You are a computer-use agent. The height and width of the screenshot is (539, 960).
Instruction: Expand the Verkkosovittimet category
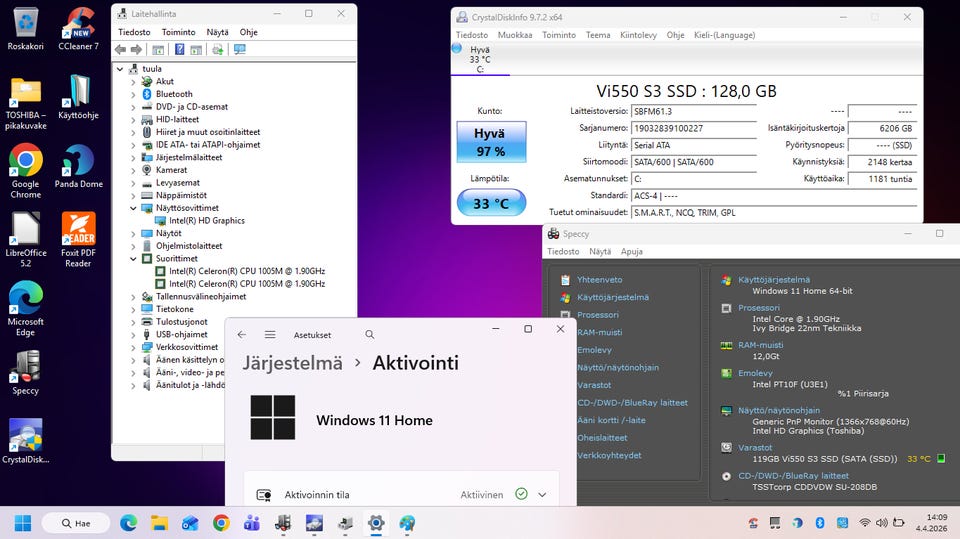133,347
